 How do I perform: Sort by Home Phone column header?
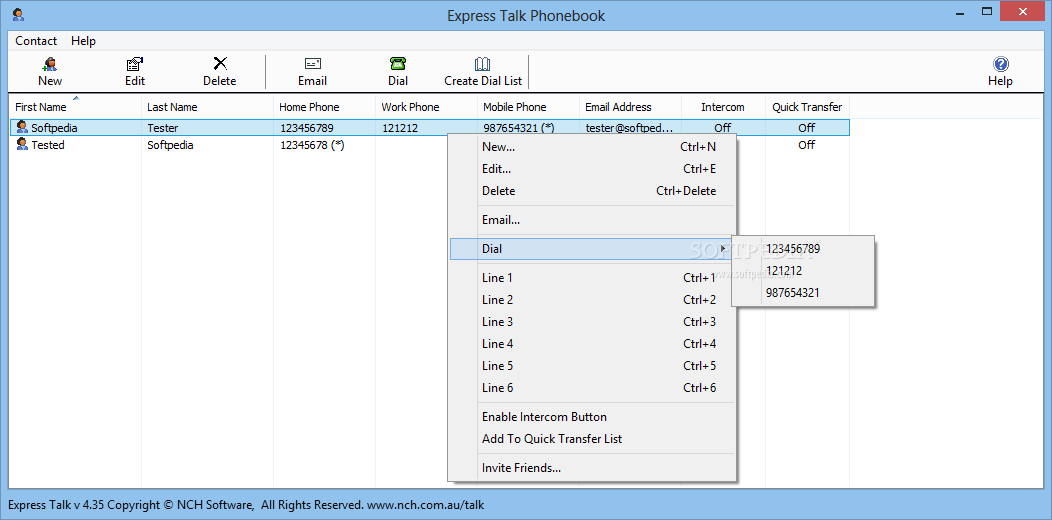click(325, 107)
